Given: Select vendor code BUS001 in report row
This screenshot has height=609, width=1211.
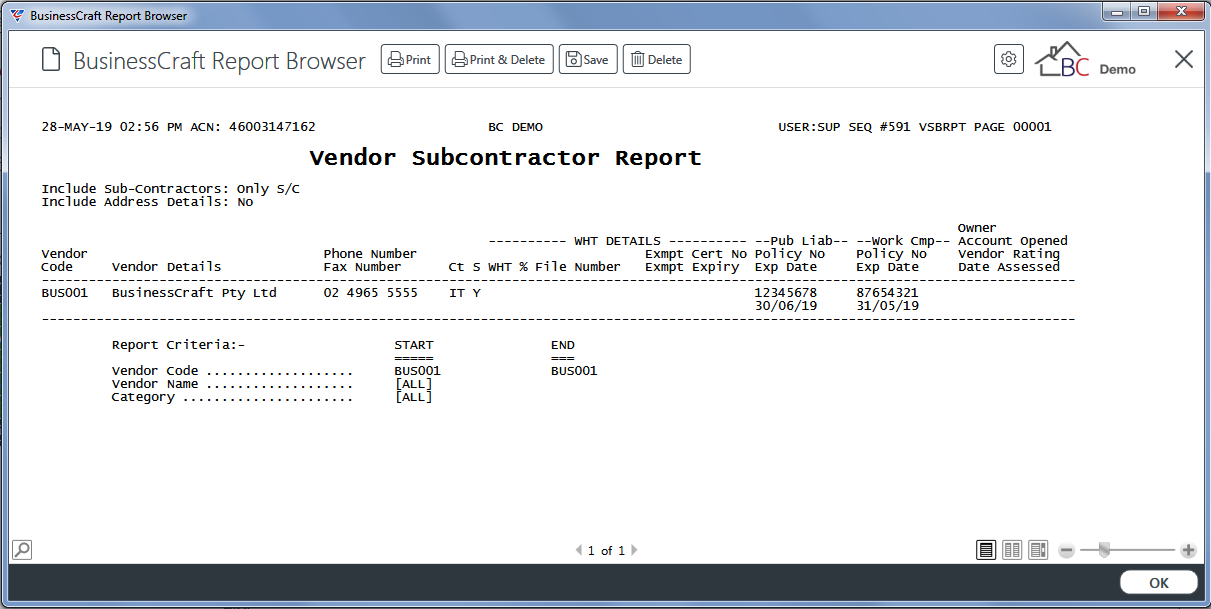Looking at the screenshot, I should (x=64, y=293).
